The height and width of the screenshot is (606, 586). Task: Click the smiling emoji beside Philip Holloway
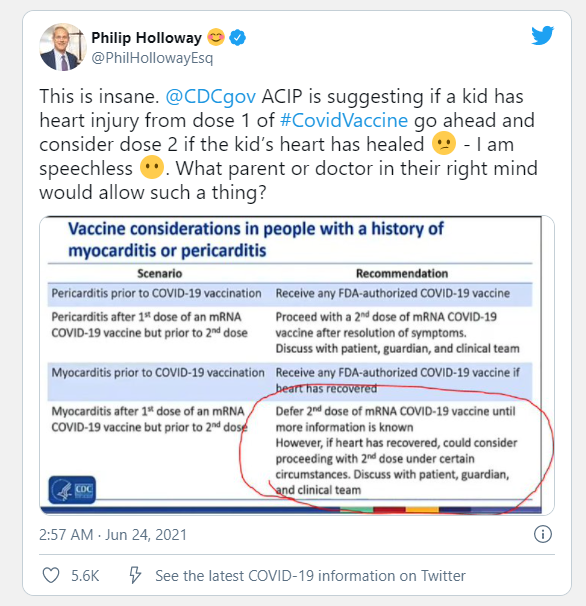pyautogui.click(x=216, y=37)
